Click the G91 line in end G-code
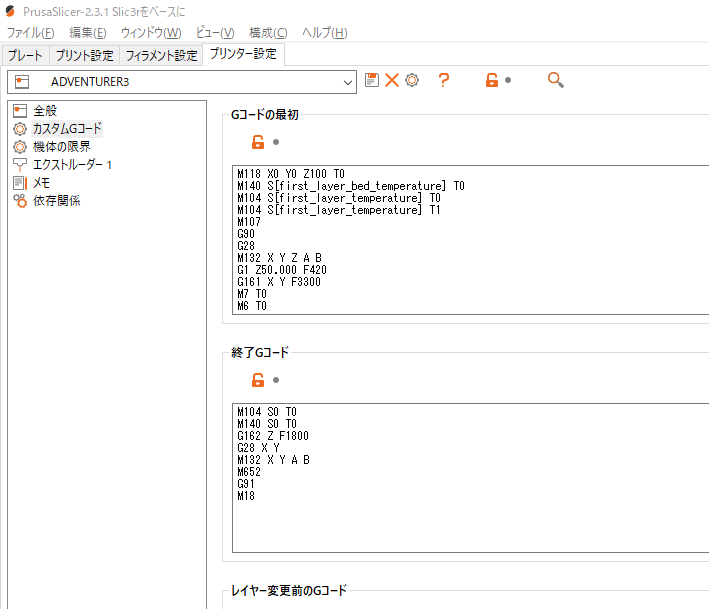Screen dimensions: 709x609 click(x=246, y=484)
